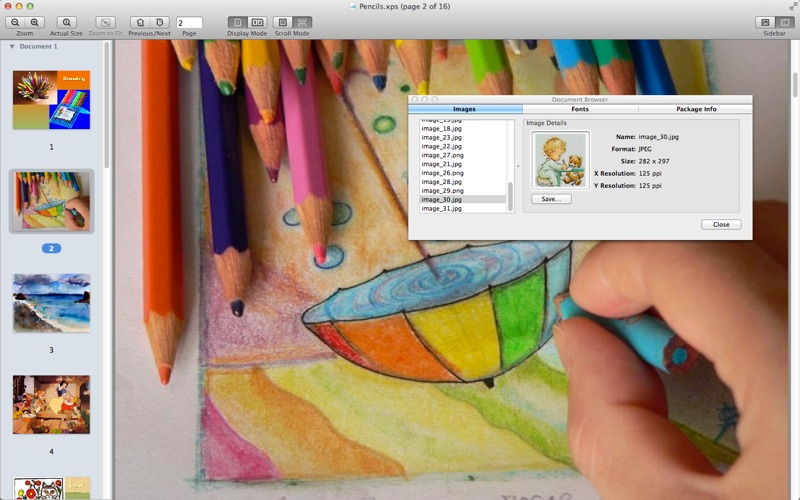This screenshot has height=500, width=800.
Task: Enter full screen with the arrows icon
Action: [x=793, y=6]
